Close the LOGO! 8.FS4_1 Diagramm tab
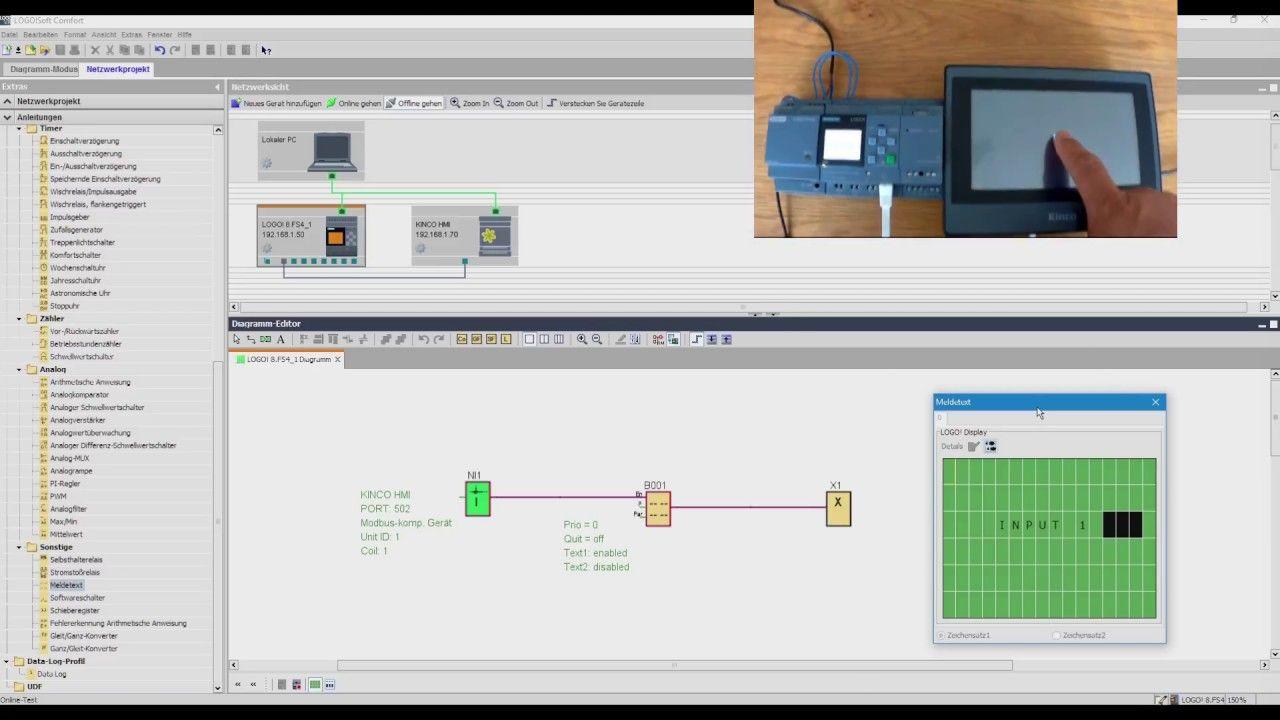Screen dimensions: 1280x720 pyautogui.click(x=337, y=359)
